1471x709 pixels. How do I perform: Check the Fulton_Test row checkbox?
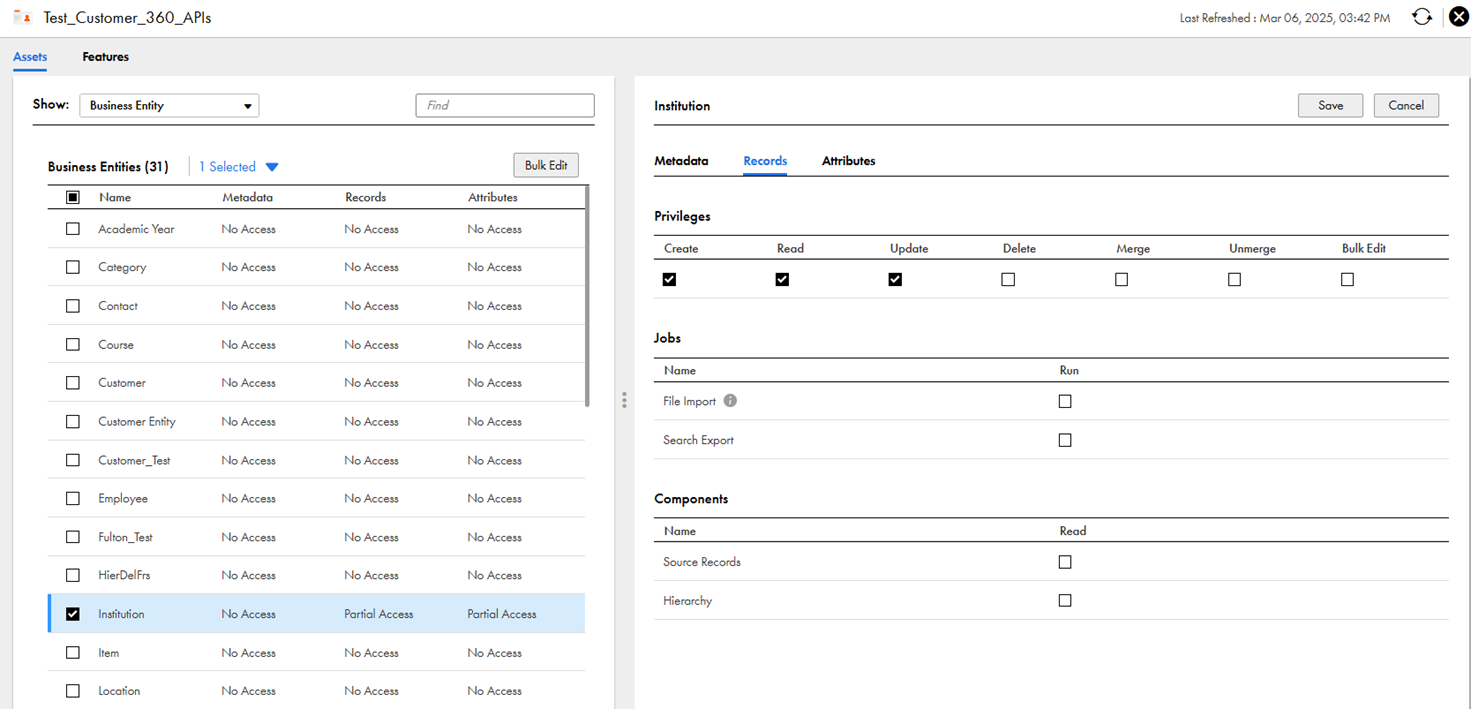pos(73,537)
